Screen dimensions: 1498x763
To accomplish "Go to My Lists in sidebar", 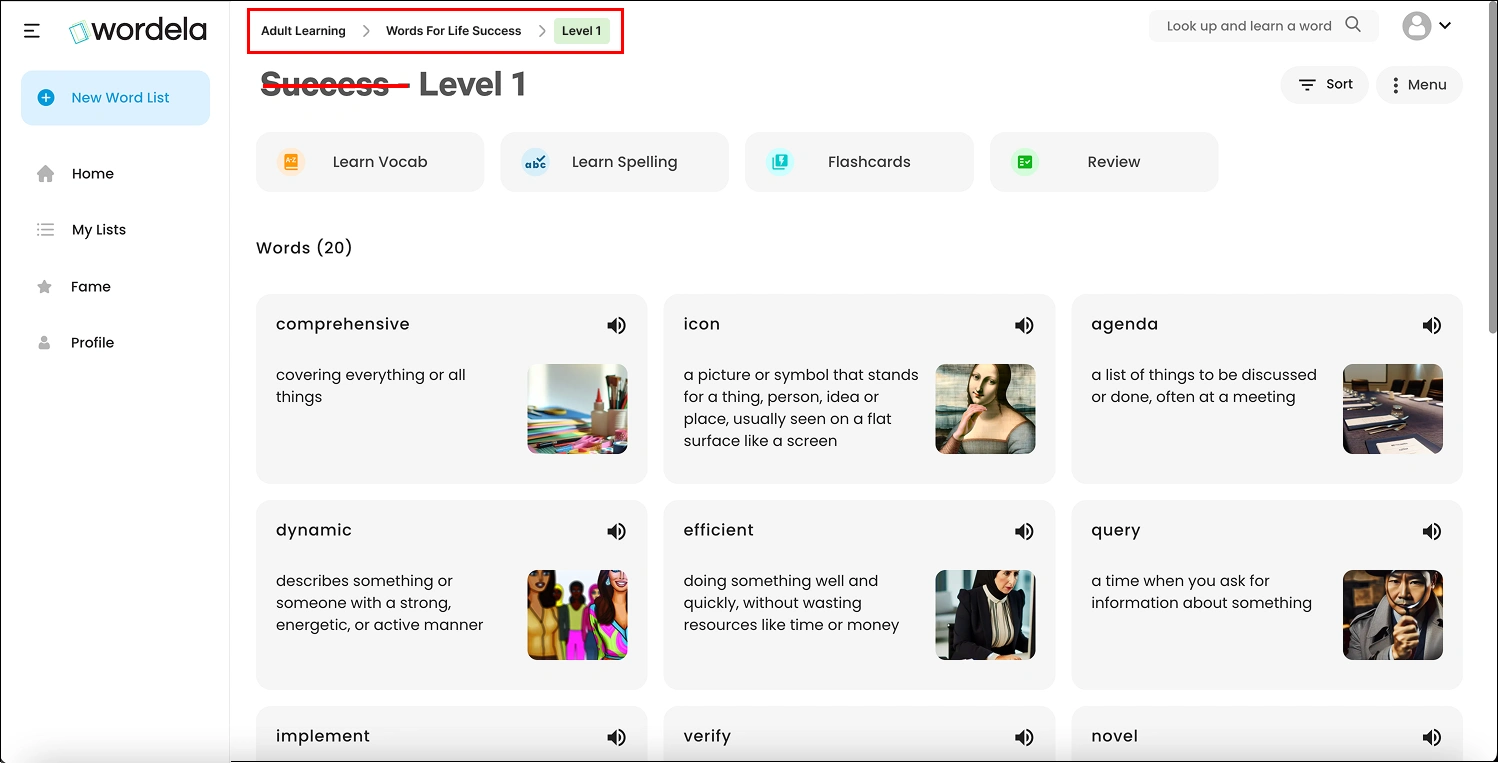I will pyautogui.click(x=98, y=230).
